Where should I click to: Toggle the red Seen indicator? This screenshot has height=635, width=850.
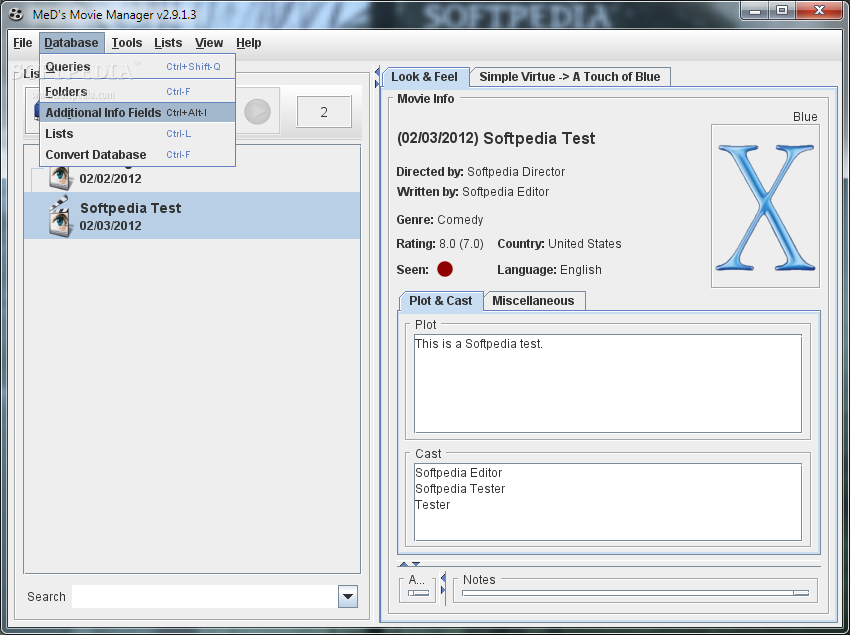(x=445, y=269)
